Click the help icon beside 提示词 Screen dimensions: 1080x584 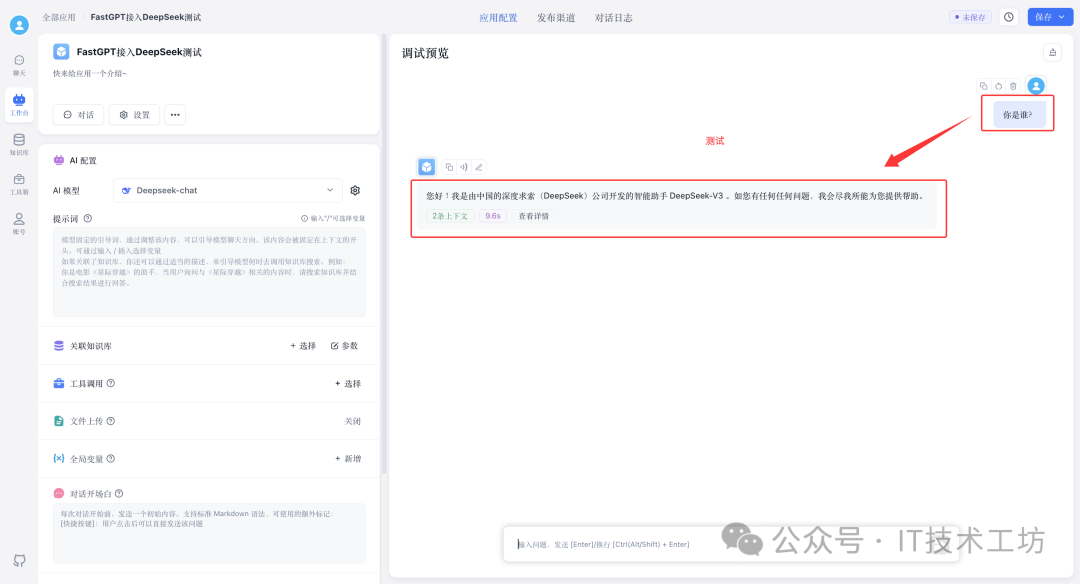(87, 218)
